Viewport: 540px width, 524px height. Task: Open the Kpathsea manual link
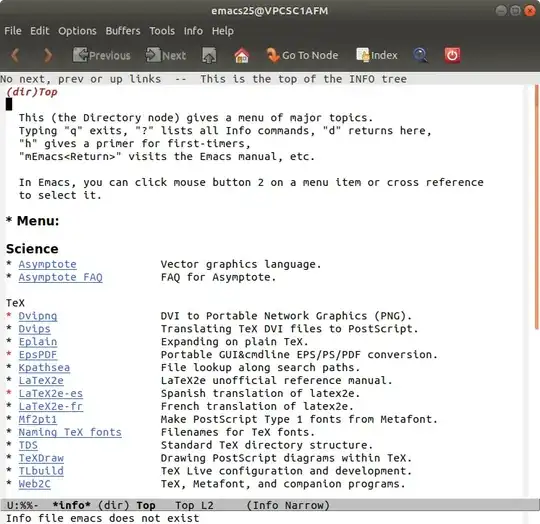click(x=44, y=368)
